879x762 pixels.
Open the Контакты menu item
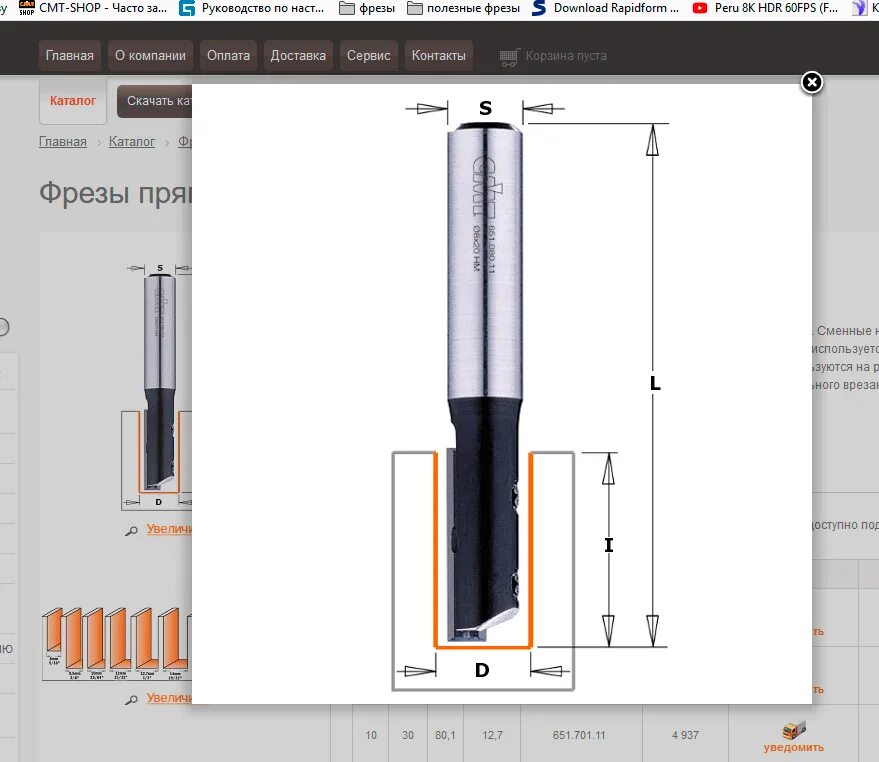coord(438,56)
